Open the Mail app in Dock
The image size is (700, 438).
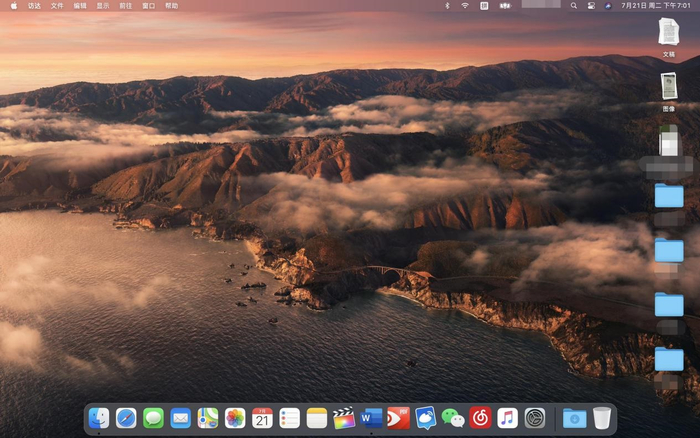(x=180, y=418)
